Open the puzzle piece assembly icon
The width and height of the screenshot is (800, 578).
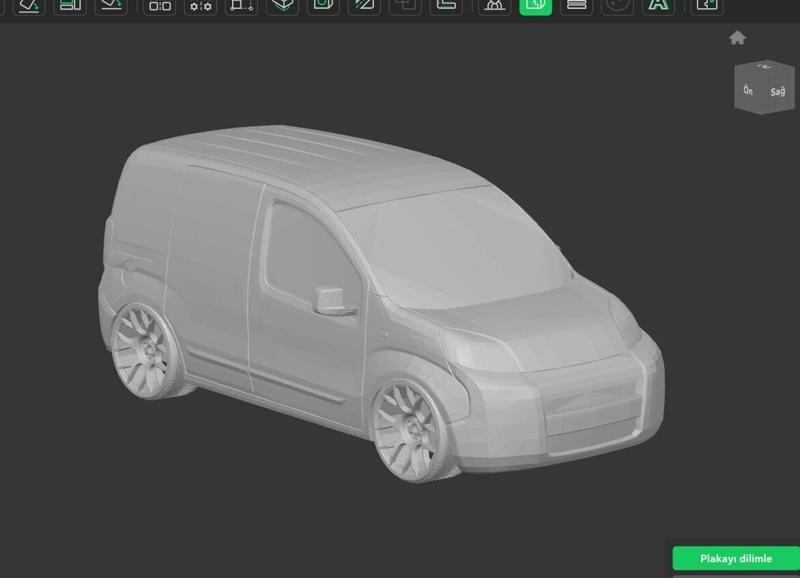[707, 6]
